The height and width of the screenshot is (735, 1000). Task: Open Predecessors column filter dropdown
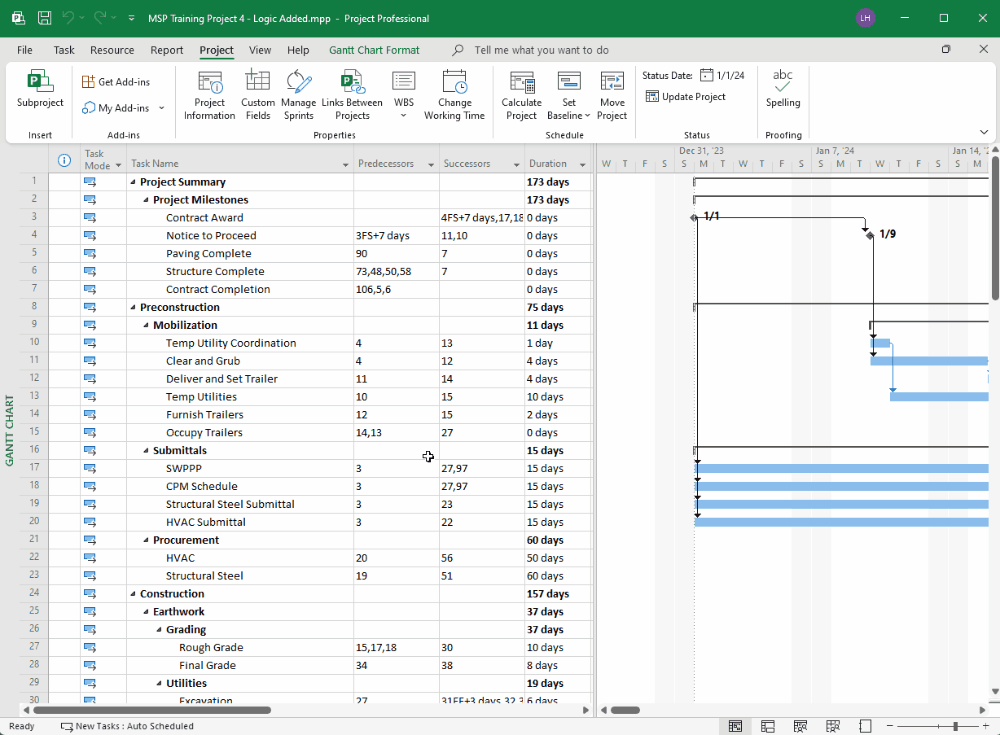(431, 165)
